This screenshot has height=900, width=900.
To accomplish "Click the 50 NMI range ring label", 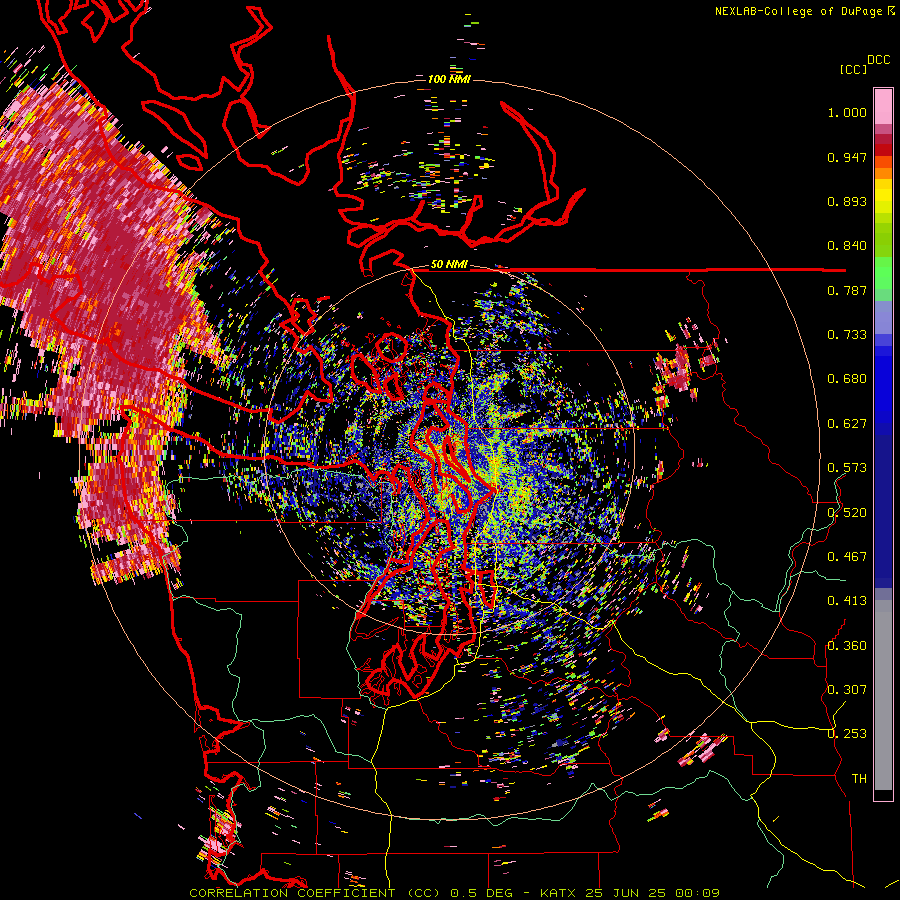I will (x=449, y=264).
